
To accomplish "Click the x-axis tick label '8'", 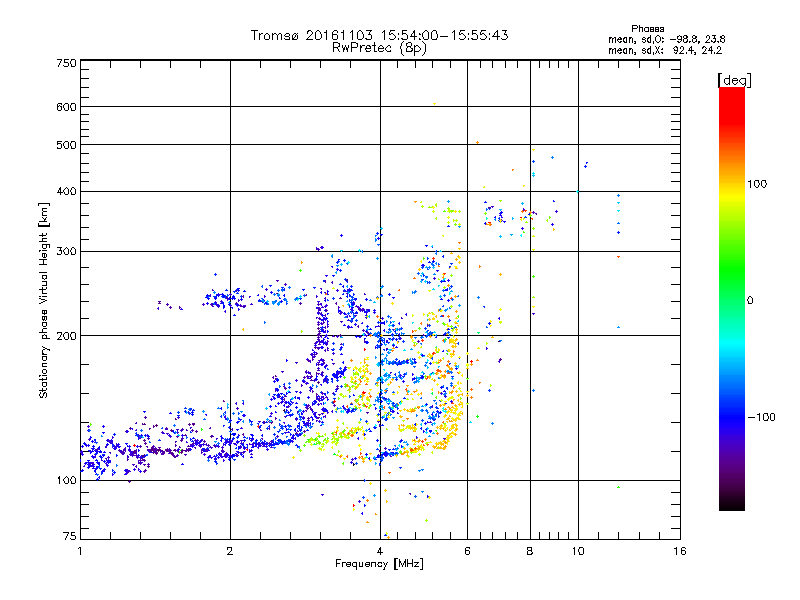I will pos(530,551).
